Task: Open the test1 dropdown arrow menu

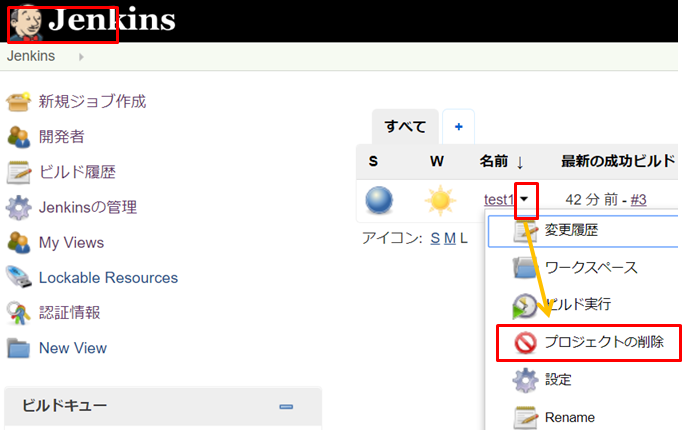Action: coord(525,200)
